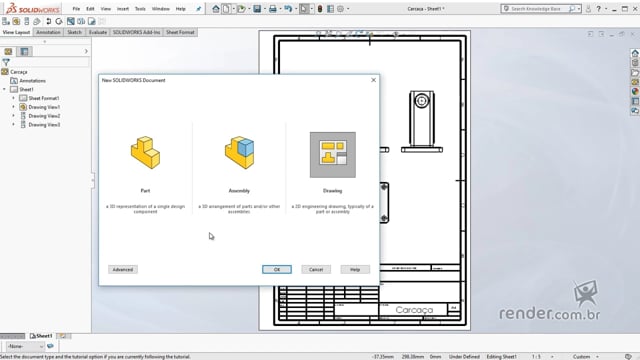Click the FeatureManager design tree tab icon
Viewport: 640px width, 360px height.
pyautogui.click(x=8, y=51)
